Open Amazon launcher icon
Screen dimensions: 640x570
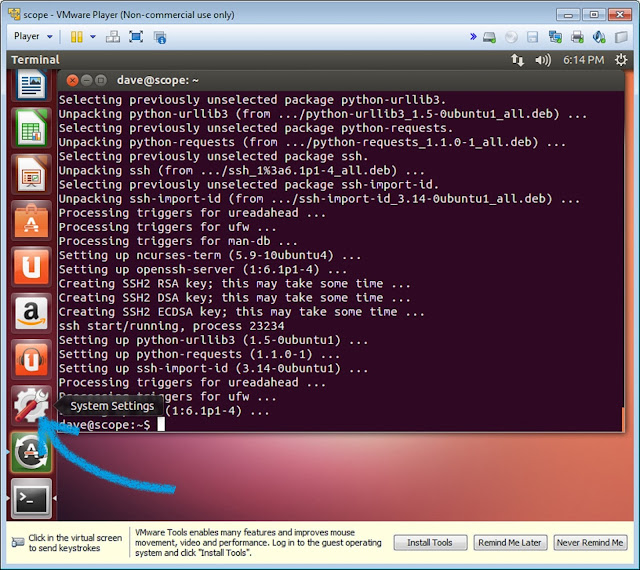31,313
